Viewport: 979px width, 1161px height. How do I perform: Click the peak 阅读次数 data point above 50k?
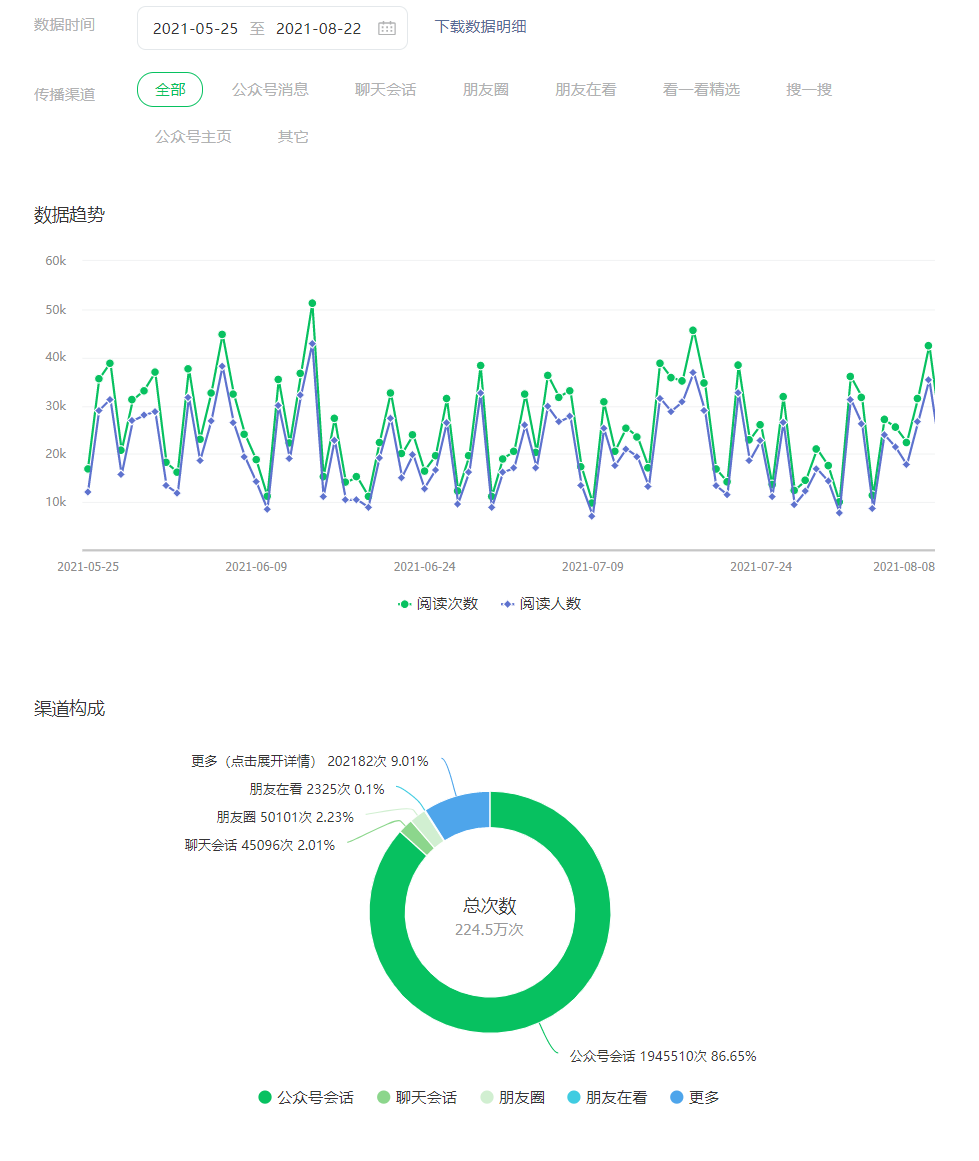312,303
